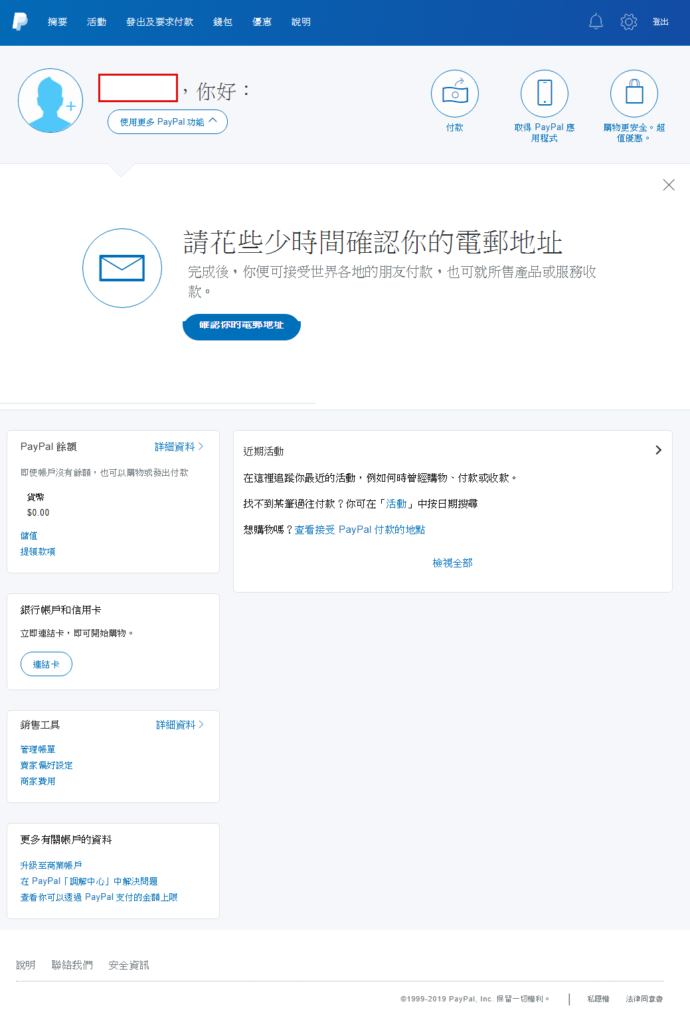Collapse the 使用更多 PayPal 功能 expander

coord(168,122)
